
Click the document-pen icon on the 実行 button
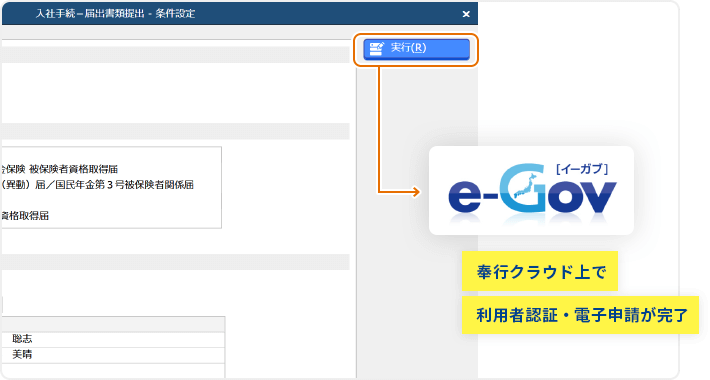click(x=376, y=48)
